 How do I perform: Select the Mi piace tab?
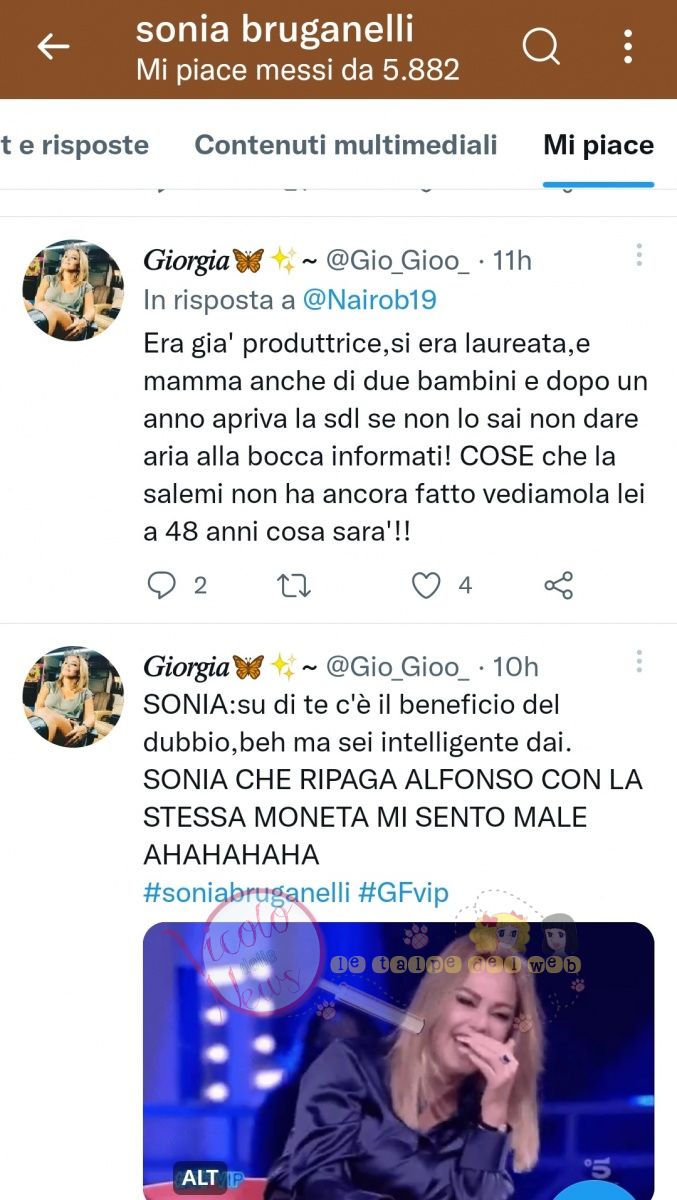(598, 145)
